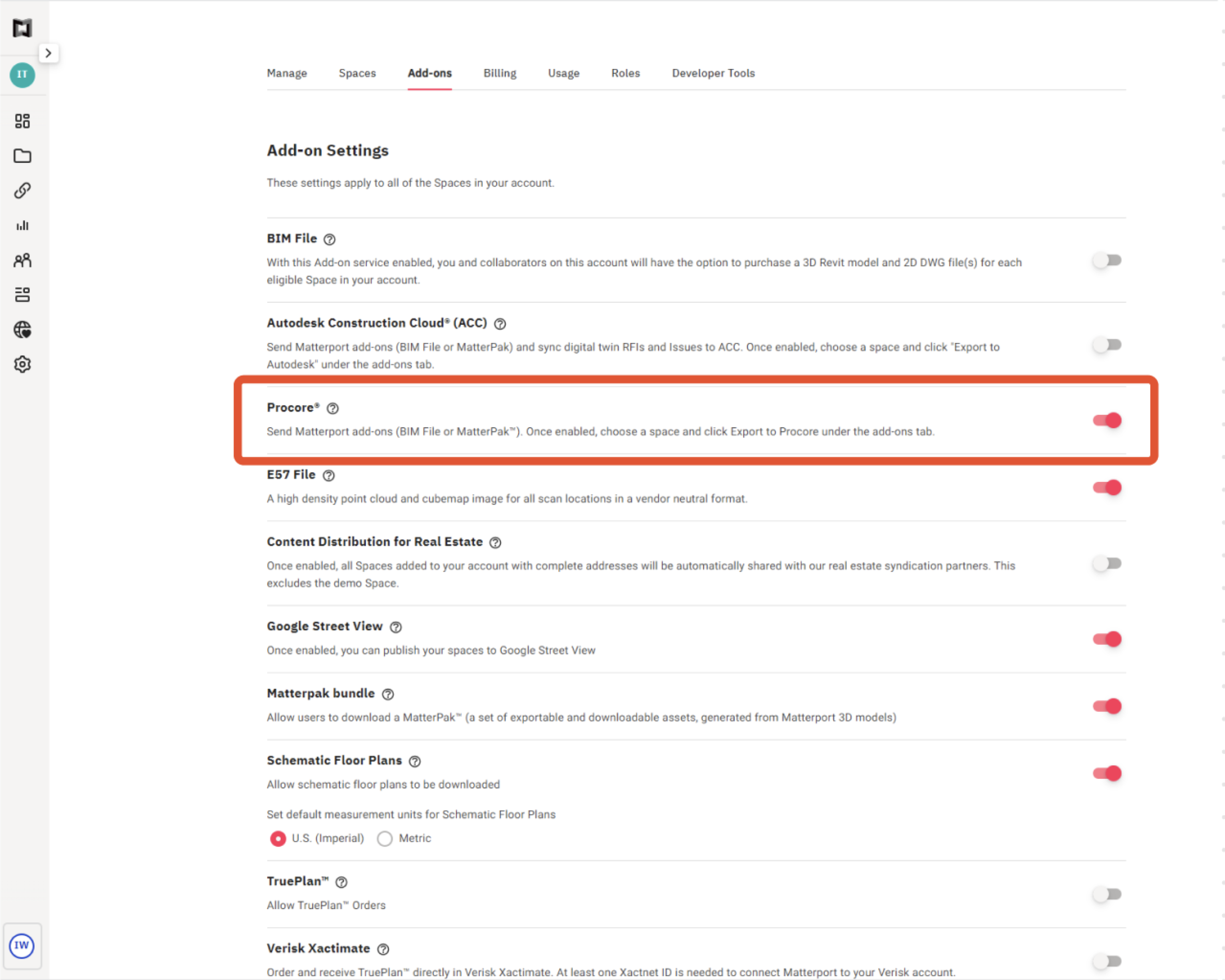Click the link sharing icon in sidebar
This screenshot has width=1225, height=980.
coord(23,191)
